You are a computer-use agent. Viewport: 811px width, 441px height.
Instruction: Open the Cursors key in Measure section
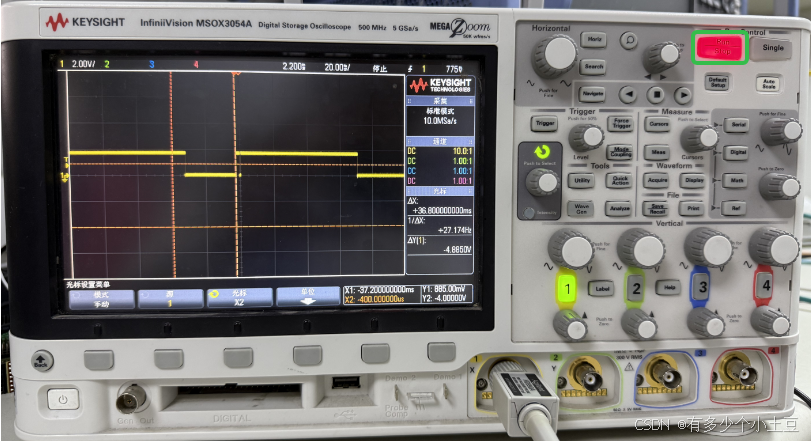[x=658, y=124]
